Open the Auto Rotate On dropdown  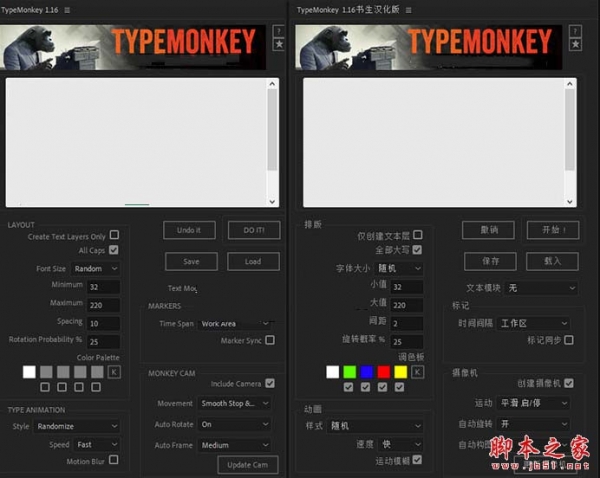(x=234, y=424)
